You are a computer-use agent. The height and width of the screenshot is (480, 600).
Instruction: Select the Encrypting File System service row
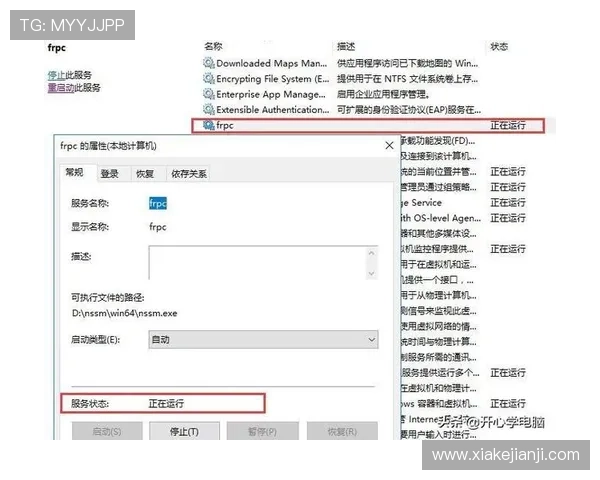(272, 79)
